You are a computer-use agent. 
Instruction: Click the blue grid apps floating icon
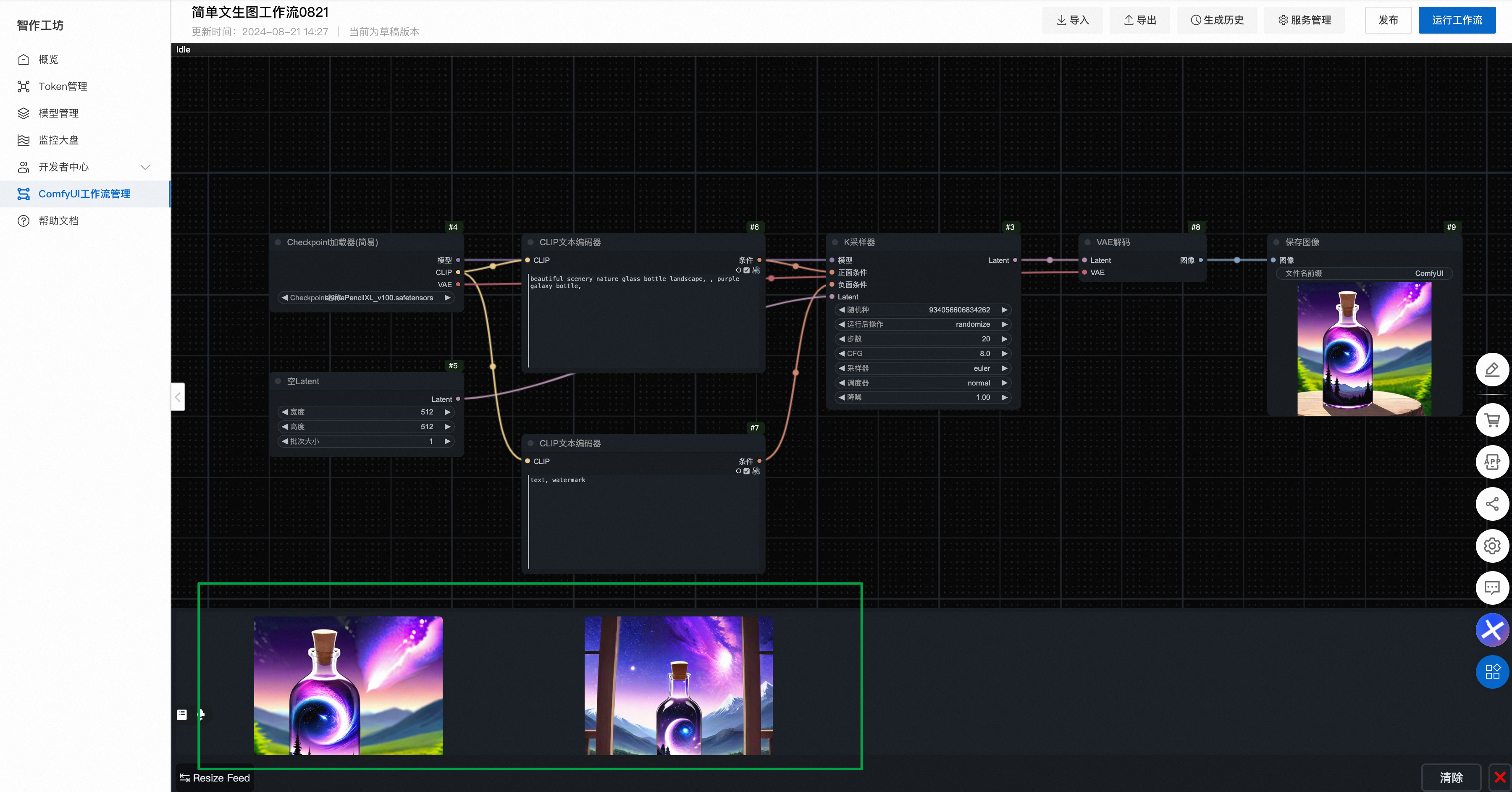coord(1491,671)
